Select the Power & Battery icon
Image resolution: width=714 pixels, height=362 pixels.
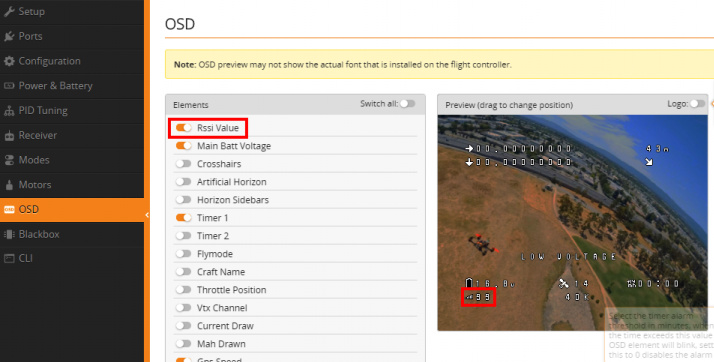9,86
